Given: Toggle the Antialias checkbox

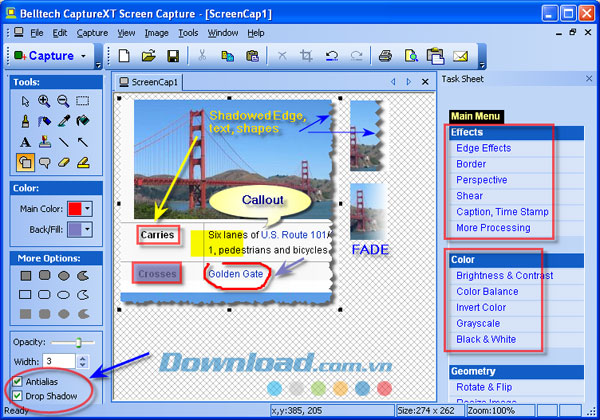Looking at the screenshot, I should click(x=17, y=381).
